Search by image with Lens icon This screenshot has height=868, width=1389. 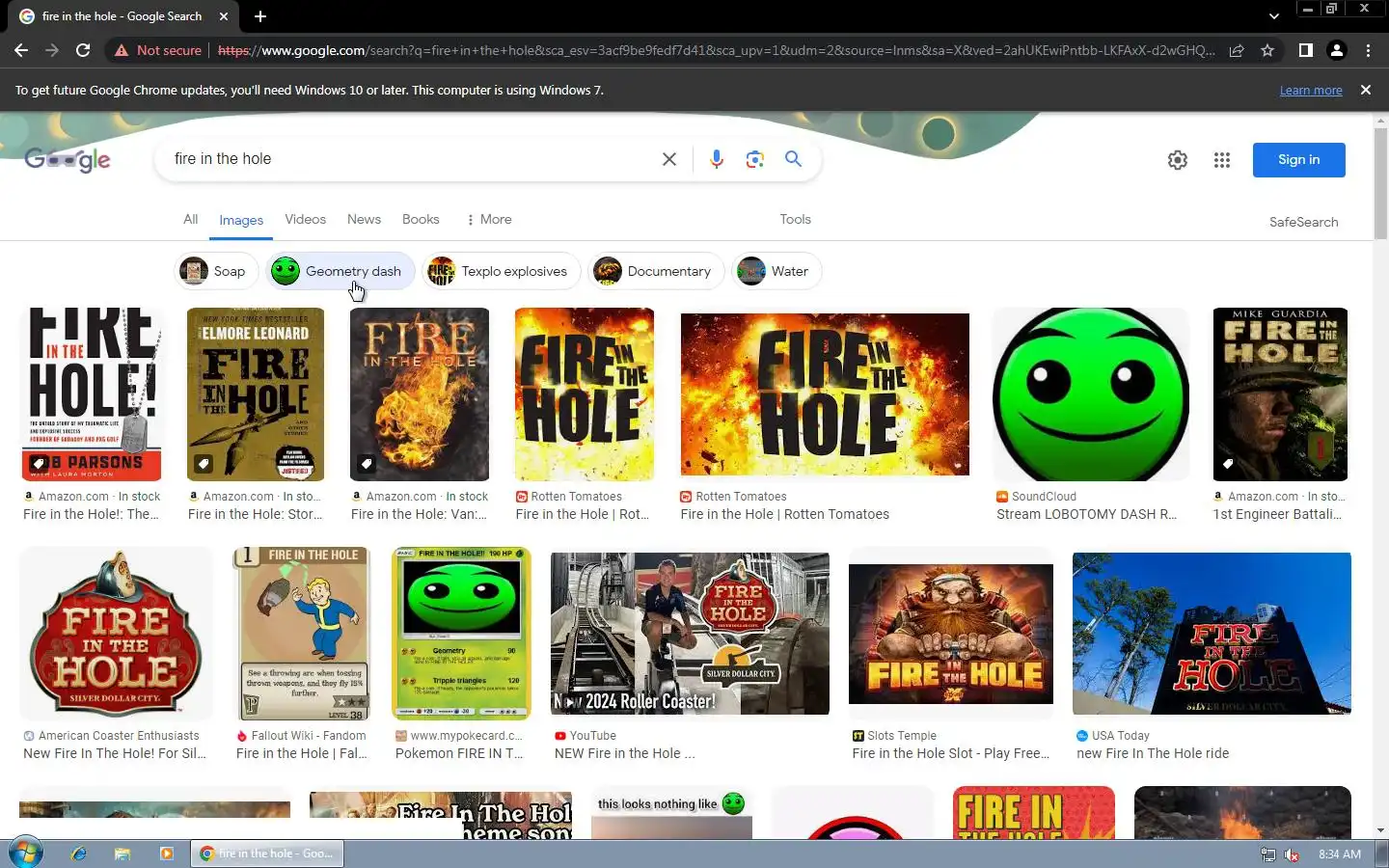(755, 159)
